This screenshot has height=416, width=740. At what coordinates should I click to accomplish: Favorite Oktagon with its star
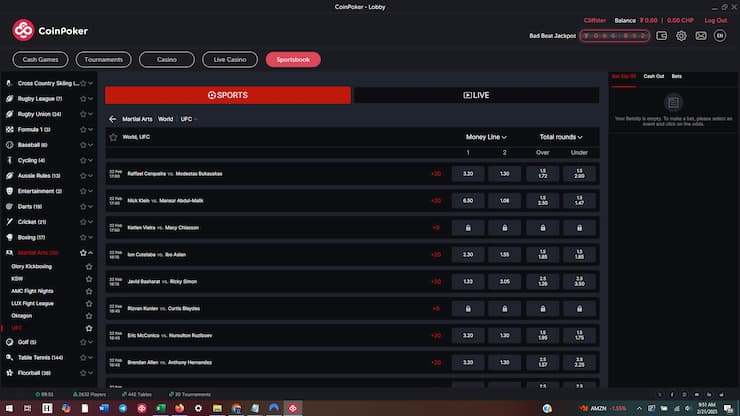(x=89, y=315)
